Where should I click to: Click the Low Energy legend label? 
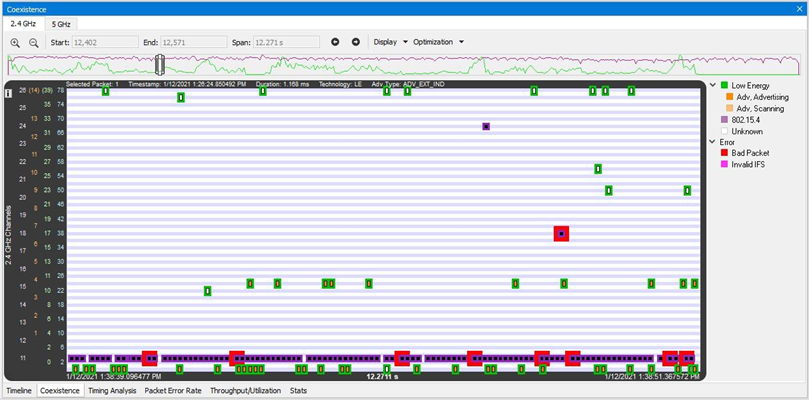pyautogui.click(x=750, y=86)
